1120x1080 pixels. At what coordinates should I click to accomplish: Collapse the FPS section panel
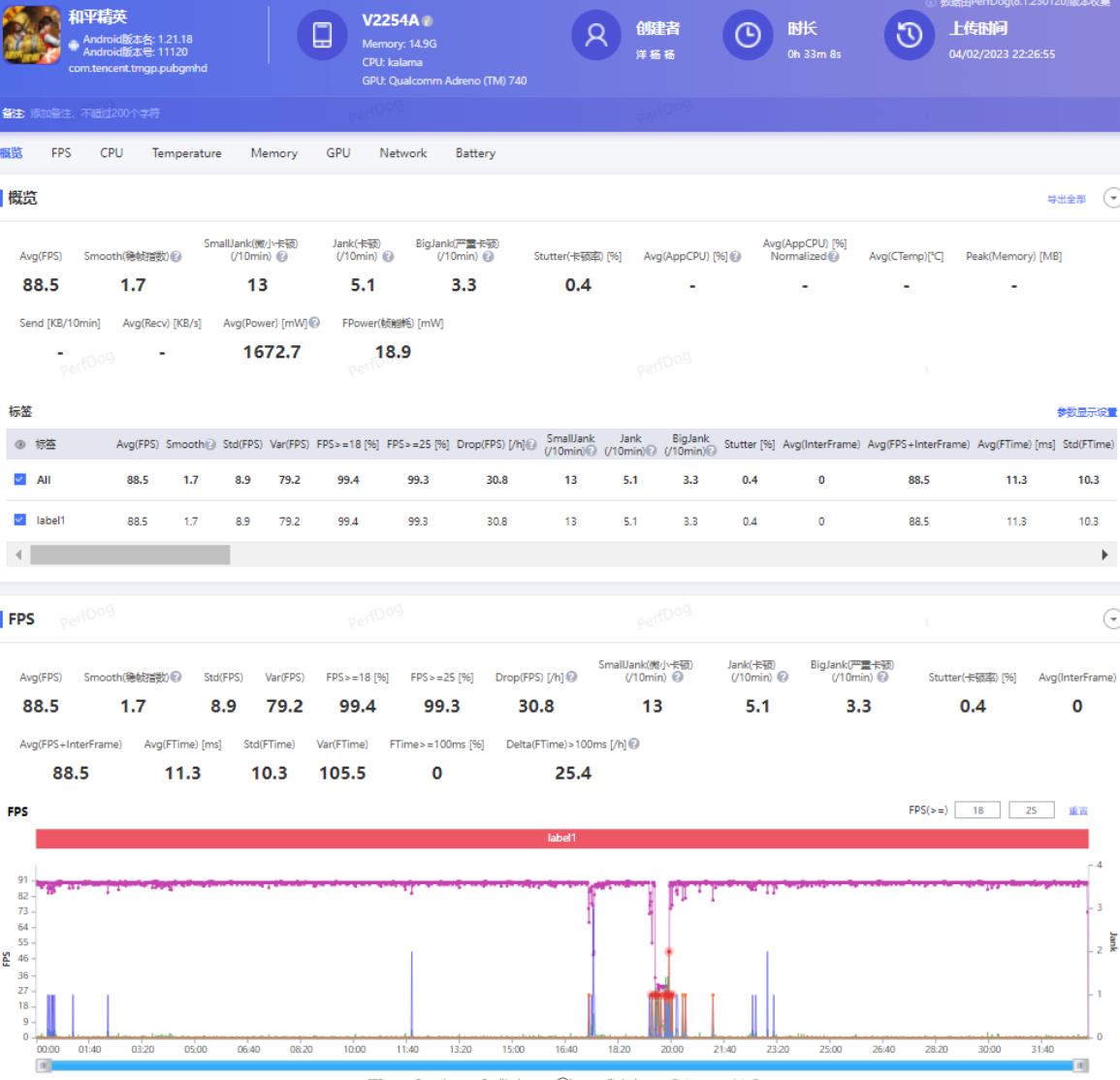click(x=1111, y=619)
